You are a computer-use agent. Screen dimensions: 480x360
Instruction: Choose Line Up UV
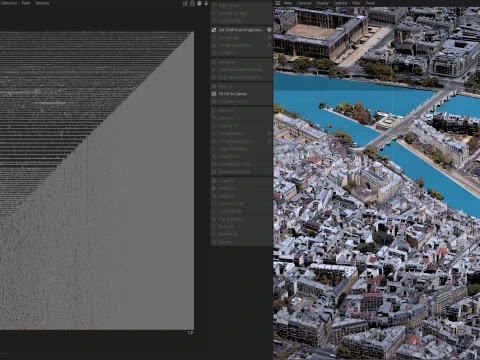point(241,126)
